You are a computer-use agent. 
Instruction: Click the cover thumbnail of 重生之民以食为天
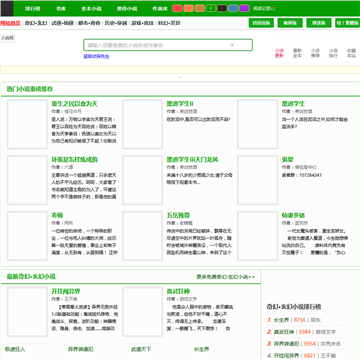click(27, 124)
